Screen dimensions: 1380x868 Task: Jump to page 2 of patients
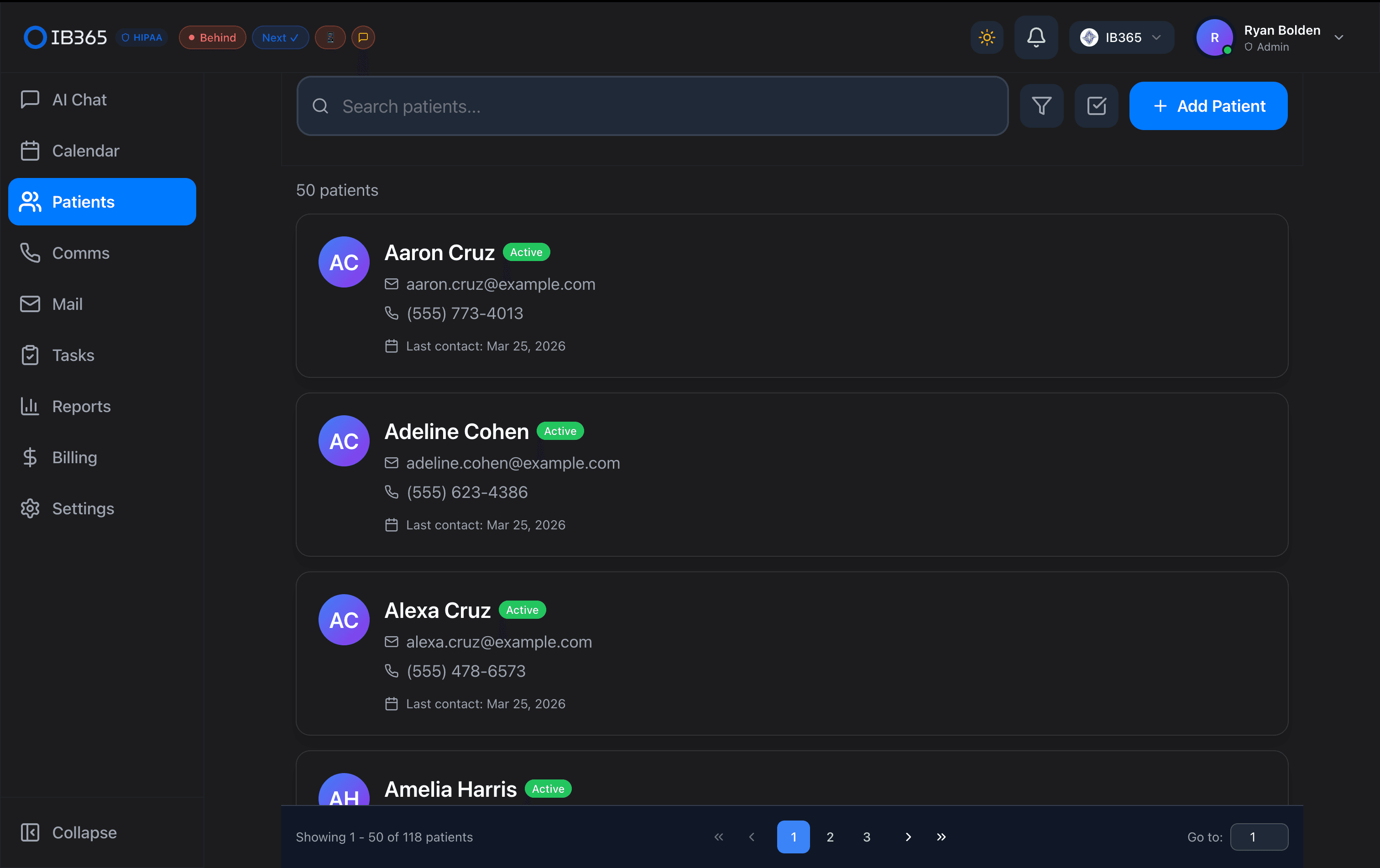tap(830, 837)
